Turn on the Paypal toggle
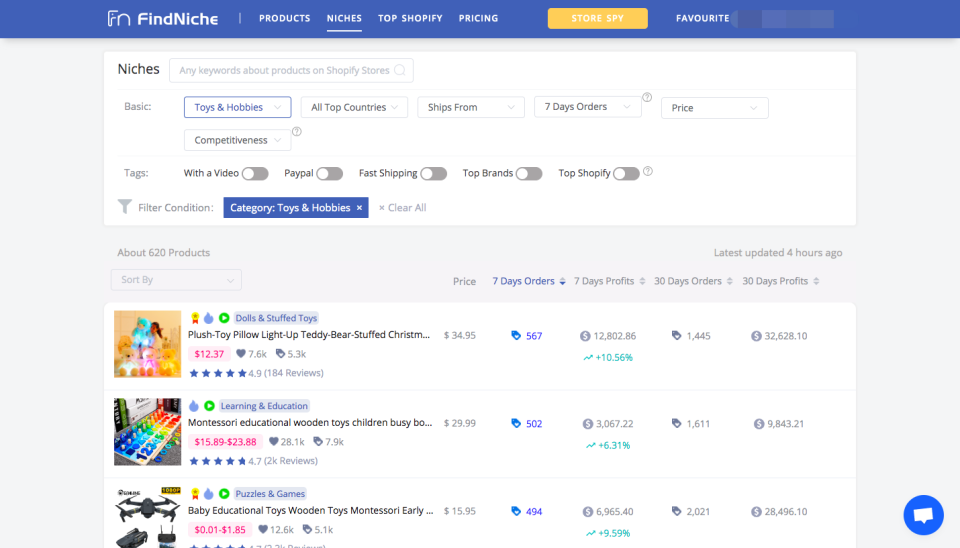This screenshot has width=960, height=548. click(330, 174)
